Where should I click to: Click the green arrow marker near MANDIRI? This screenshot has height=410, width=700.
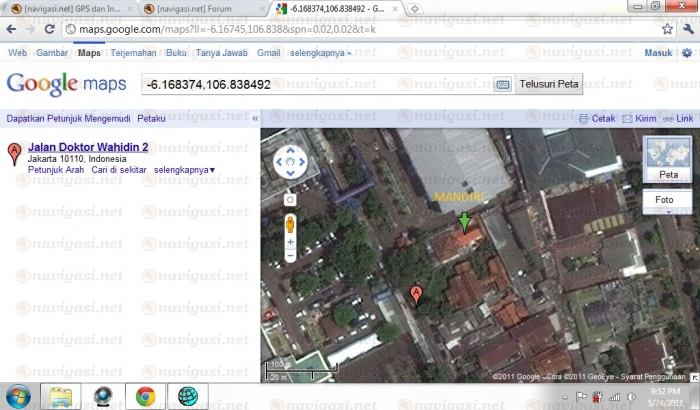click(x=463, y=222)
